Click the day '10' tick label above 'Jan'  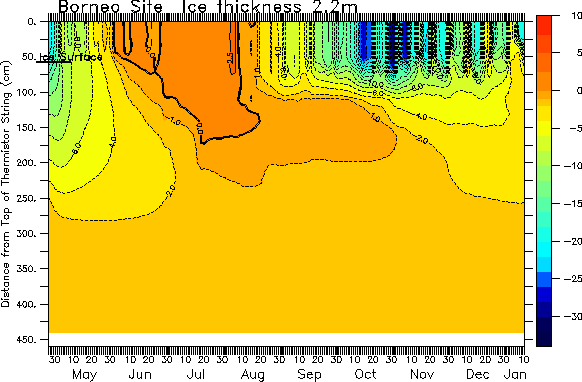pos(523,359)
